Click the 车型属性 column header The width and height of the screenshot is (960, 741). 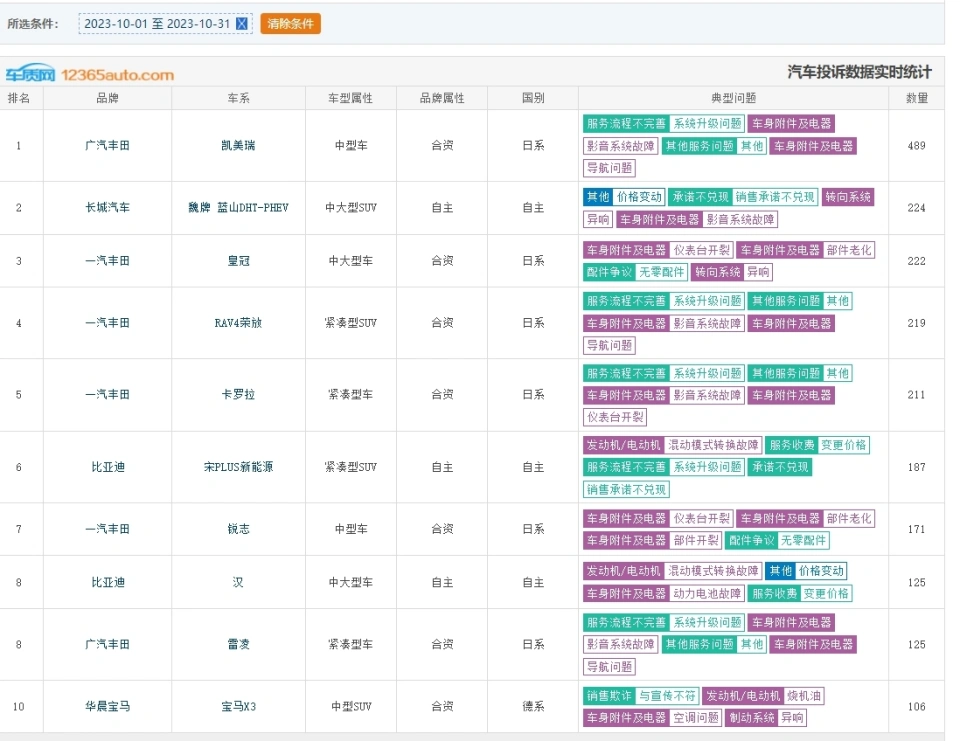click(350, 98)
